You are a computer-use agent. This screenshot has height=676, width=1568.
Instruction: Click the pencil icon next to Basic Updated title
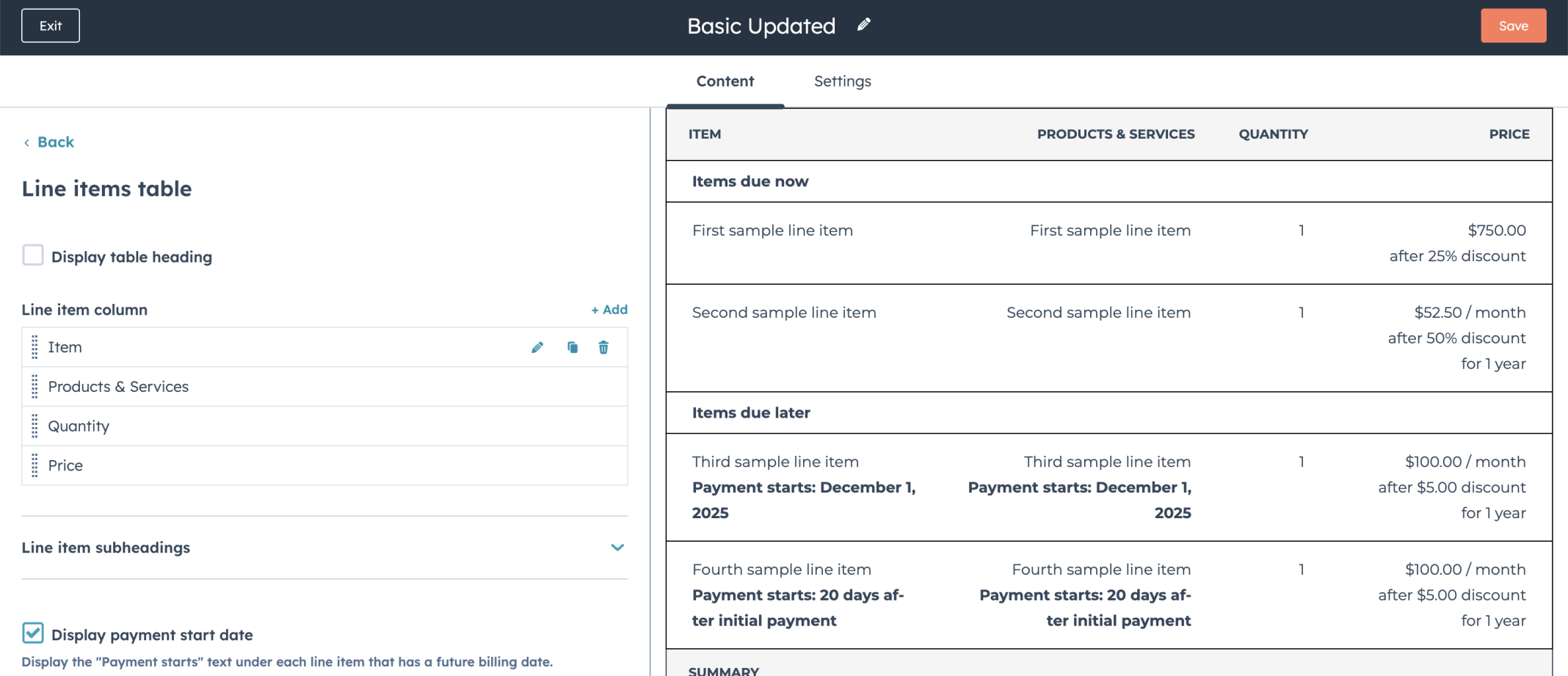(x=864, y=25)
